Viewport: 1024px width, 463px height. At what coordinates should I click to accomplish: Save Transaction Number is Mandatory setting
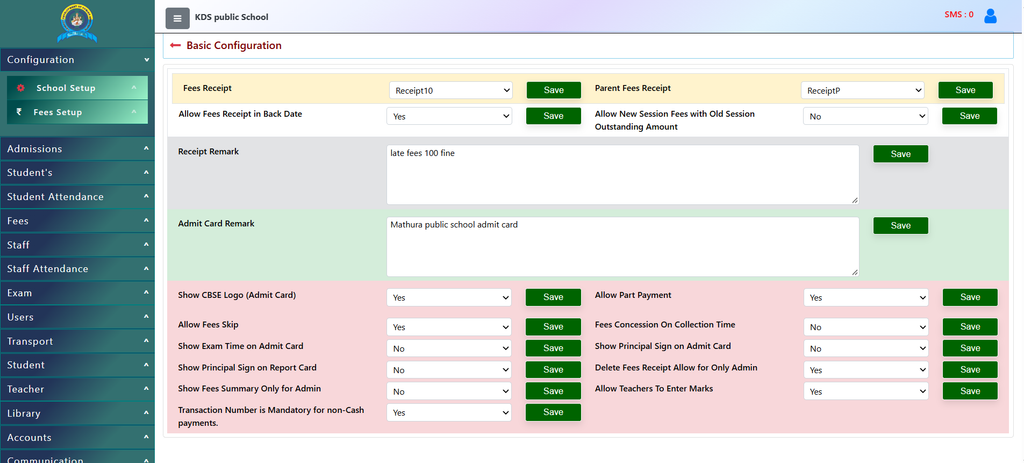553,412
